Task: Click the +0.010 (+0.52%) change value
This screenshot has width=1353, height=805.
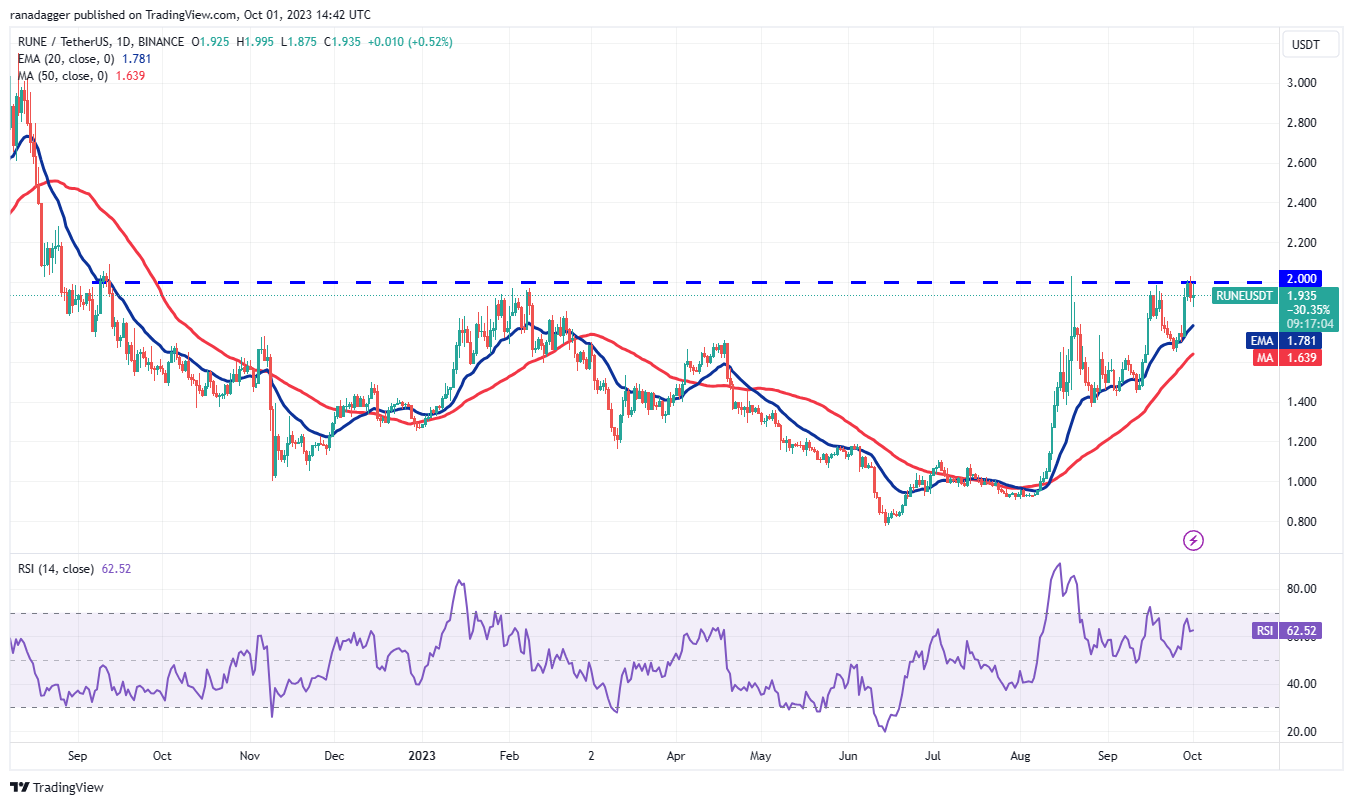Action: tap(412, 42)
